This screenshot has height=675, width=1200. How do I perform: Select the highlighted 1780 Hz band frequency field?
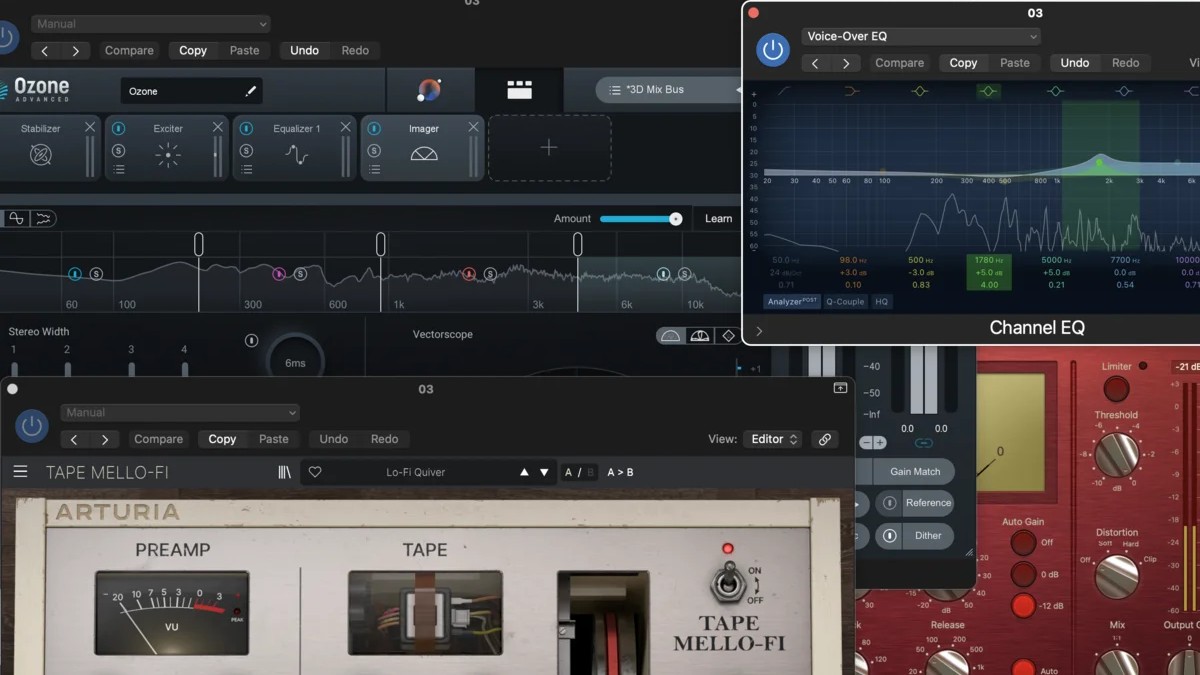click(987, 260)
